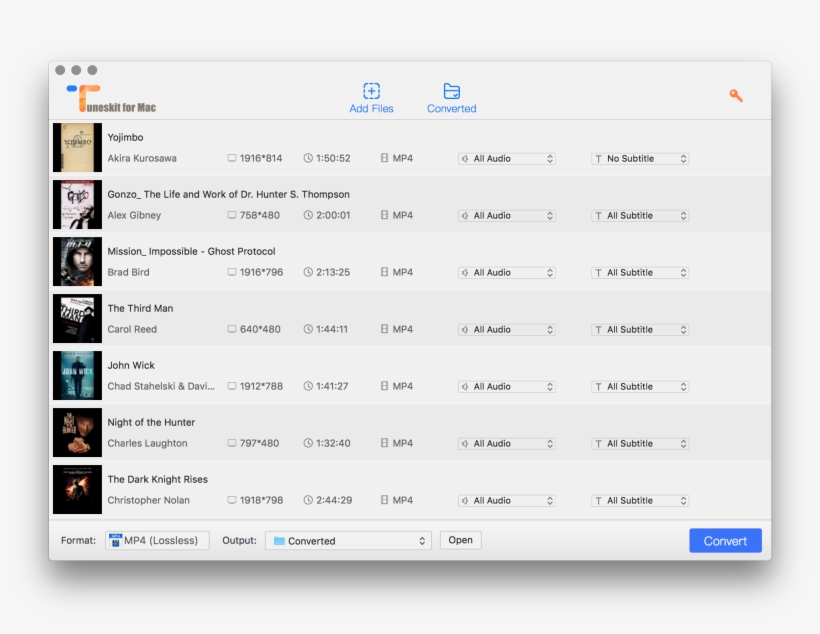Expand the All Subtitle dropdown for John Wick
Viewport: 820px width, 634px height.
click(x=639, y=386)
